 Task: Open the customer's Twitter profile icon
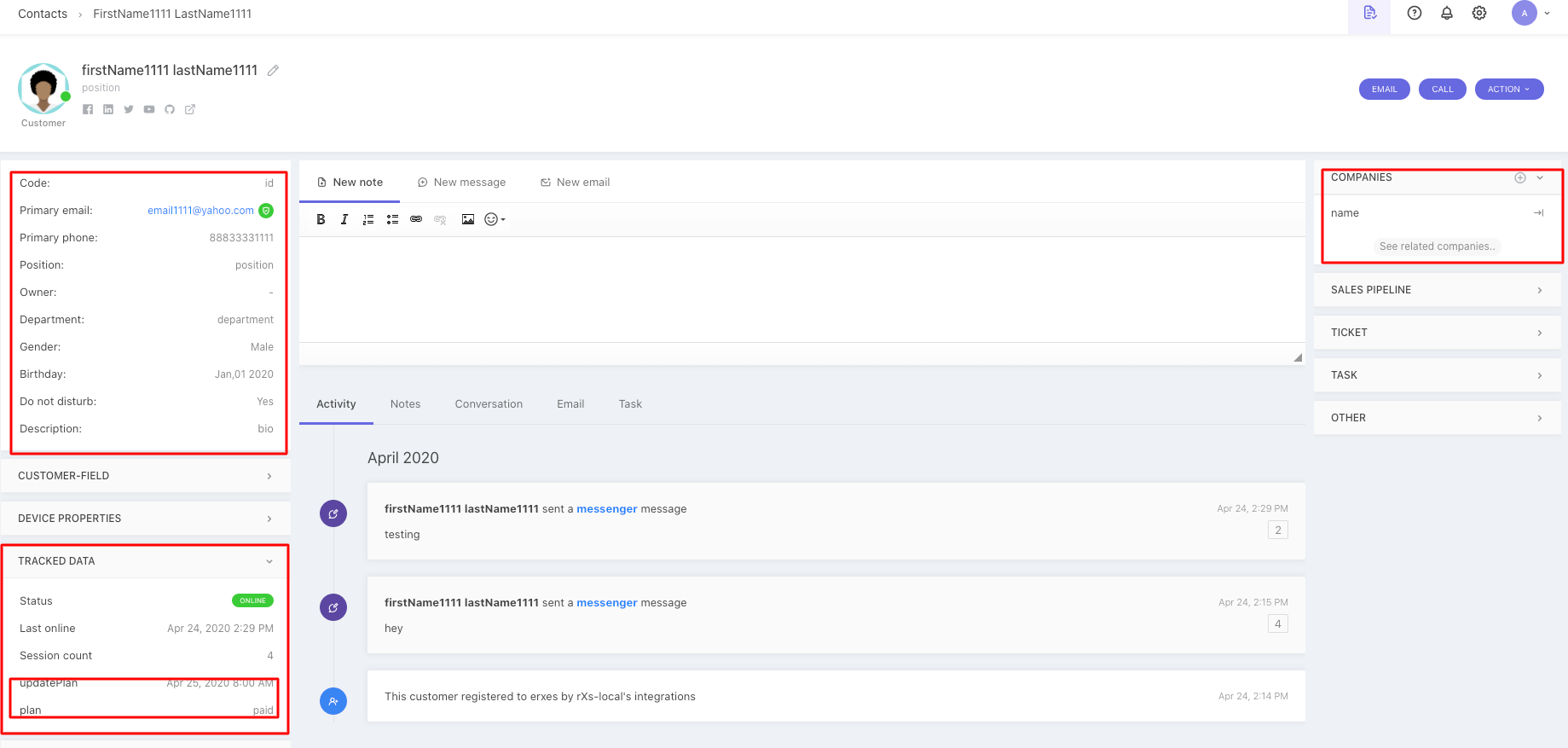(129, 109)
